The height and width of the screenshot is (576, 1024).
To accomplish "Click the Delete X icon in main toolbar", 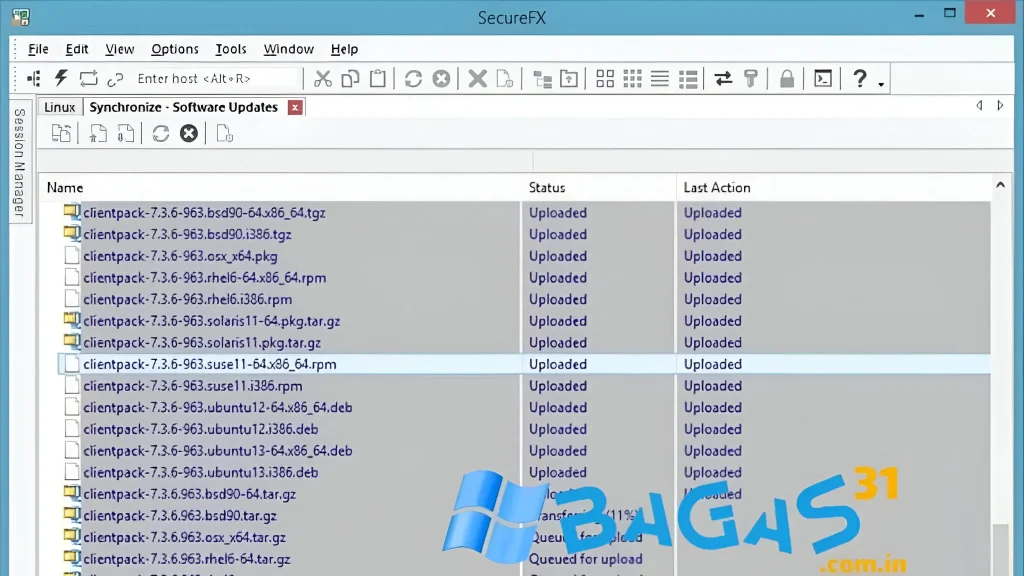I will pos(477,79).
